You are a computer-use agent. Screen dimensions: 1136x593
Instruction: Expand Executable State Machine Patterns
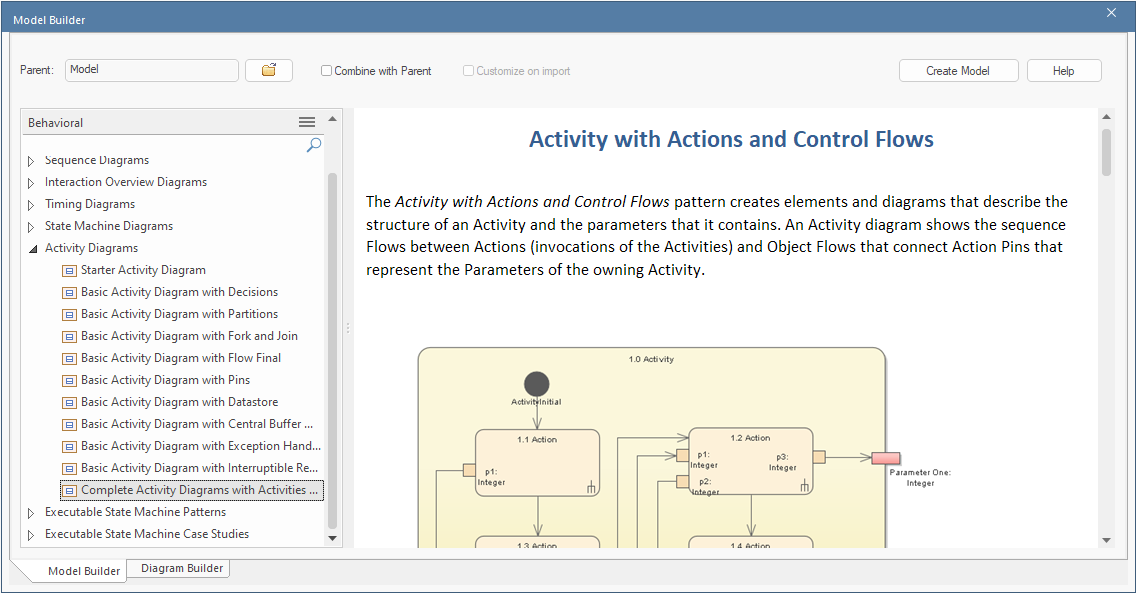coord(31,513)
